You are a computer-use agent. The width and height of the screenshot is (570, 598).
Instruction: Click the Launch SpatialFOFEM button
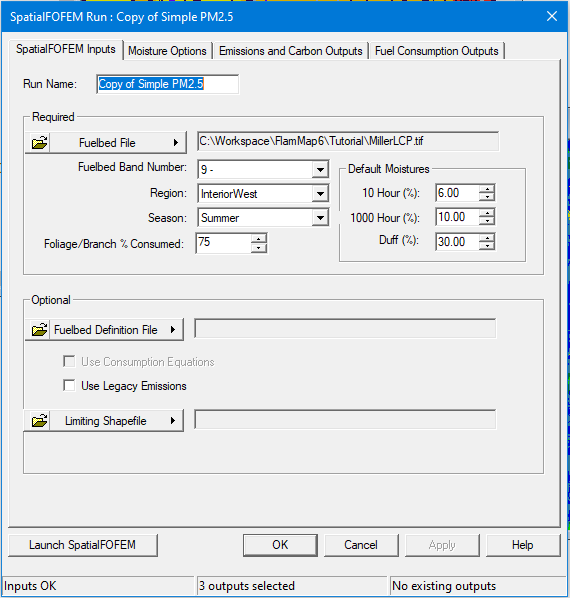point(82,545)
